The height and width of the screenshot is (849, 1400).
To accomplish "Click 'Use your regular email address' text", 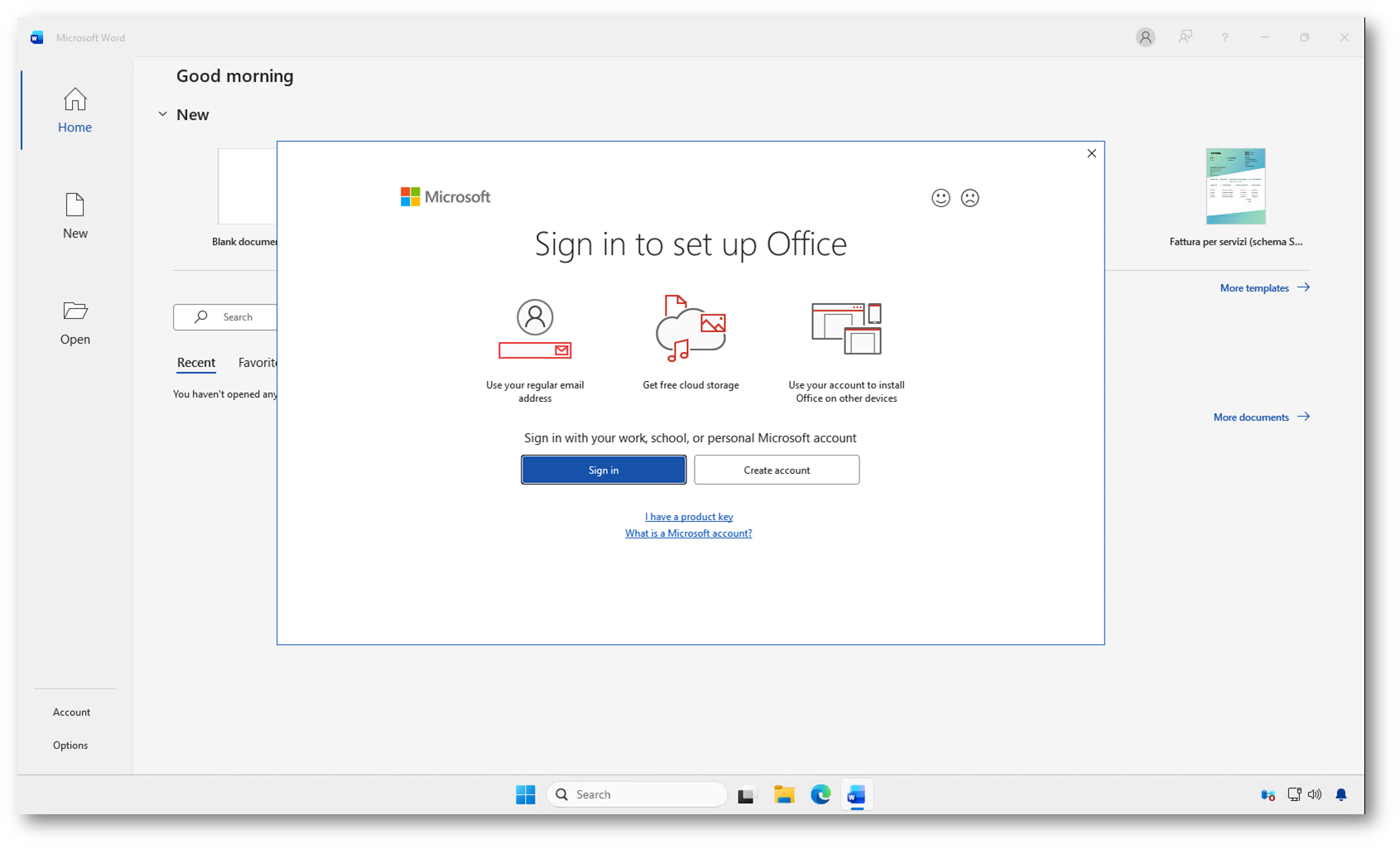I will pos(535,392).
